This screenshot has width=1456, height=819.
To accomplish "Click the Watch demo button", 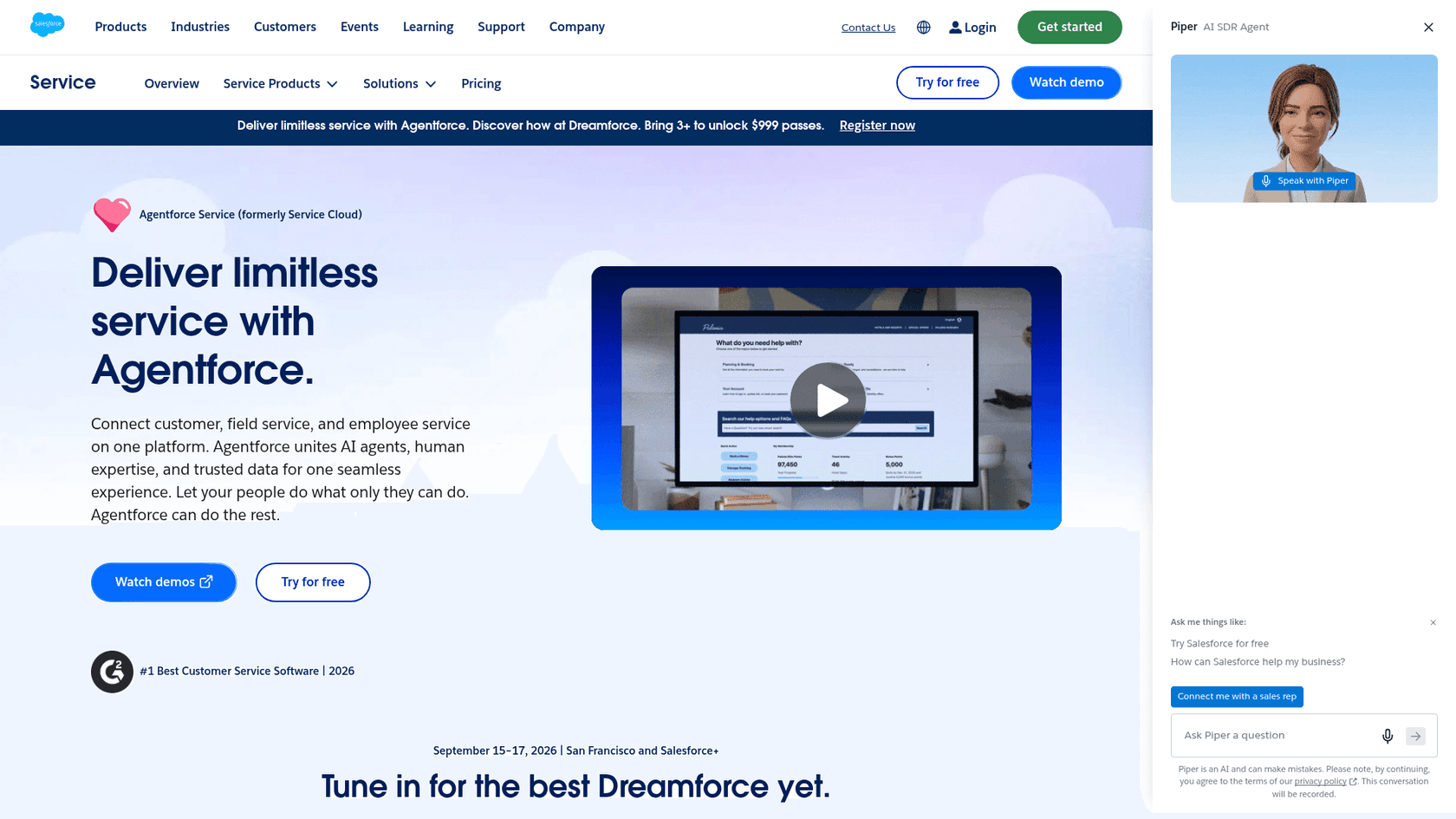I will [1066, 82].
